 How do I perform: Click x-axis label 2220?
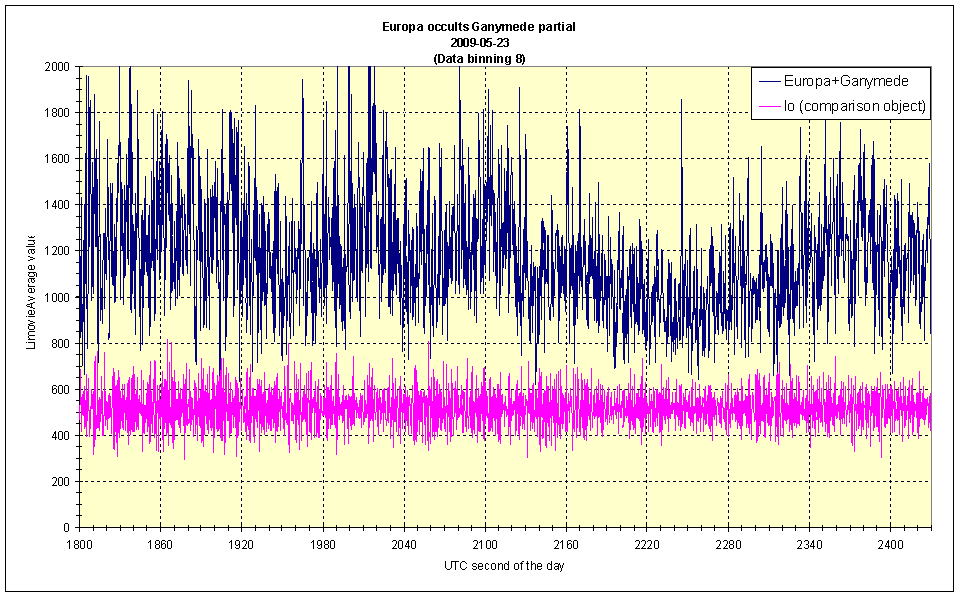[x=647, y=545]
